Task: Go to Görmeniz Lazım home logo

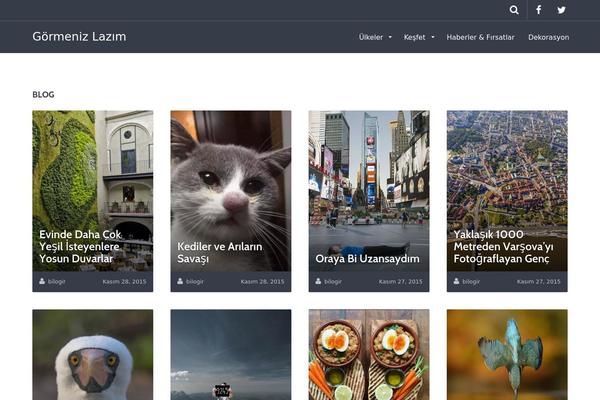Action: [x=79, y=36]
